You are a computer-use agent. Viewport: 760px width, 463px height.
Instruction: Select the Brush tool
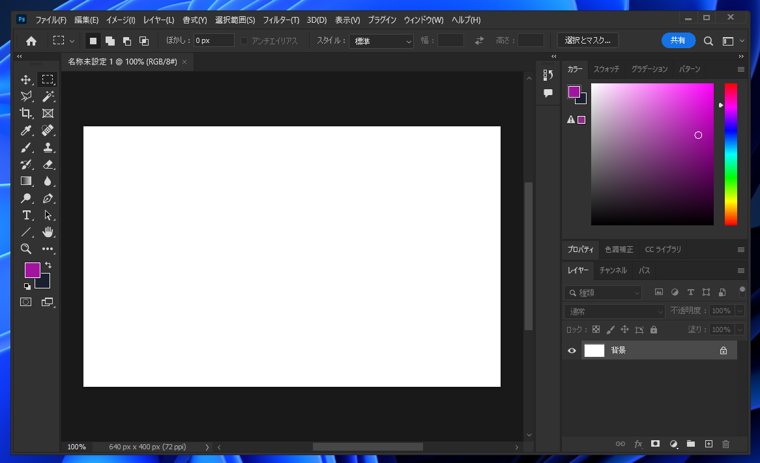[26, 147]
